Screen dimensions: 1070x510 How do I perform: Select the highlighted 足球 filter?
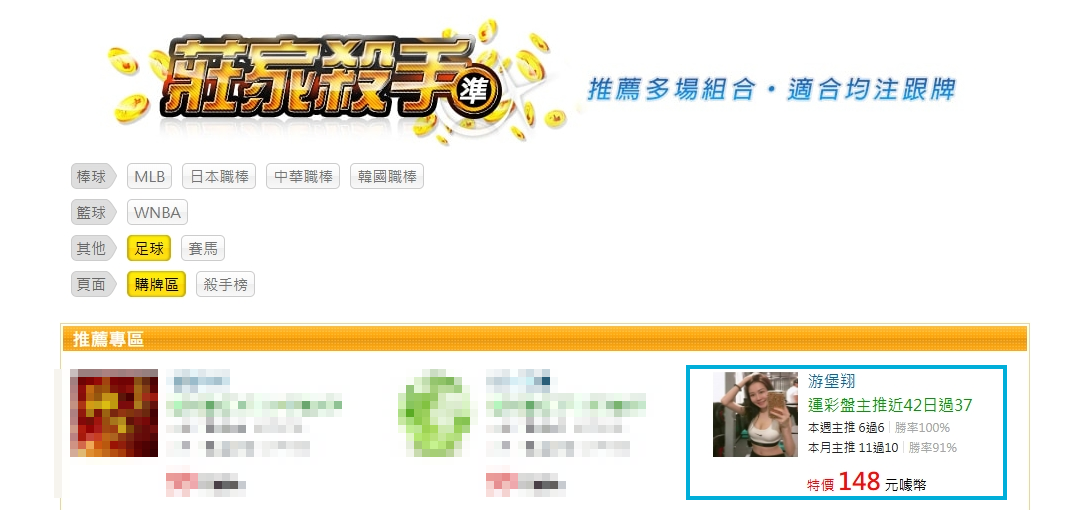click(x=149, y=249)
